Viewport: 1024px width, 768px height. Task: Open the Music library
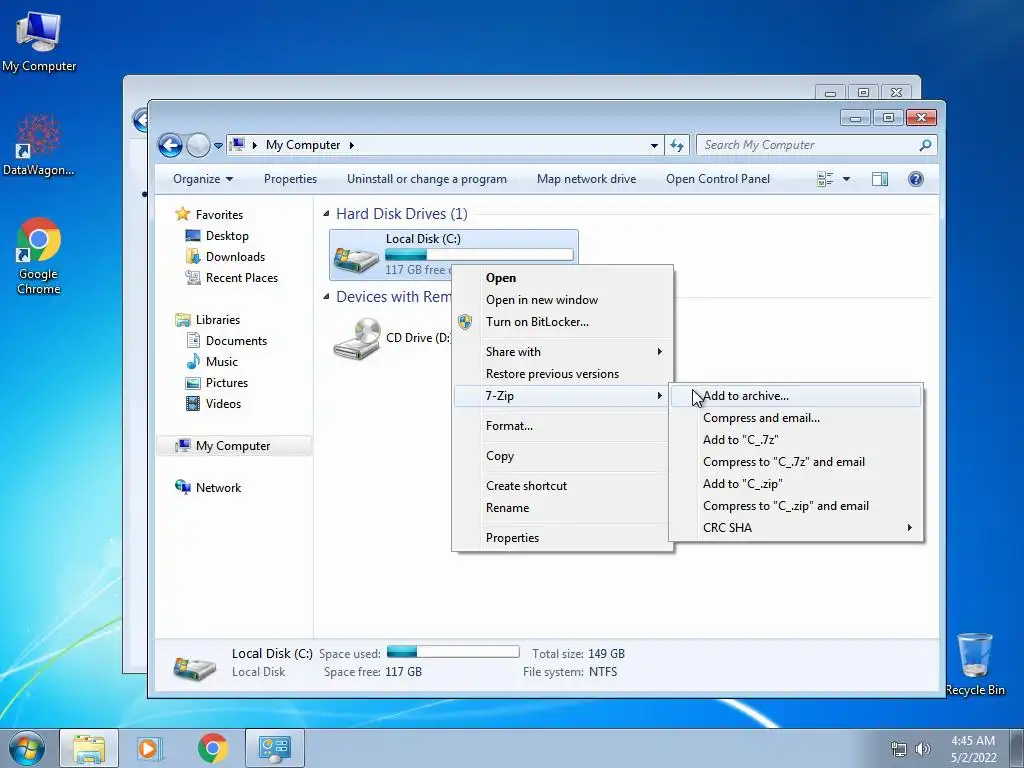click(221, 362)
